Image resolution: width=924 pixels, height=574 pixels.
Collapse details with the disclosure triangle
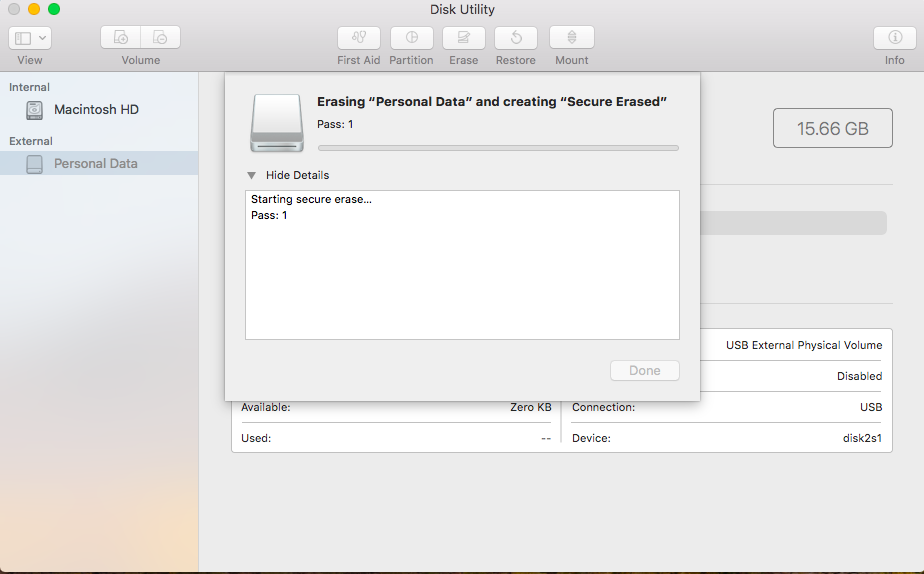pos(252,176)
